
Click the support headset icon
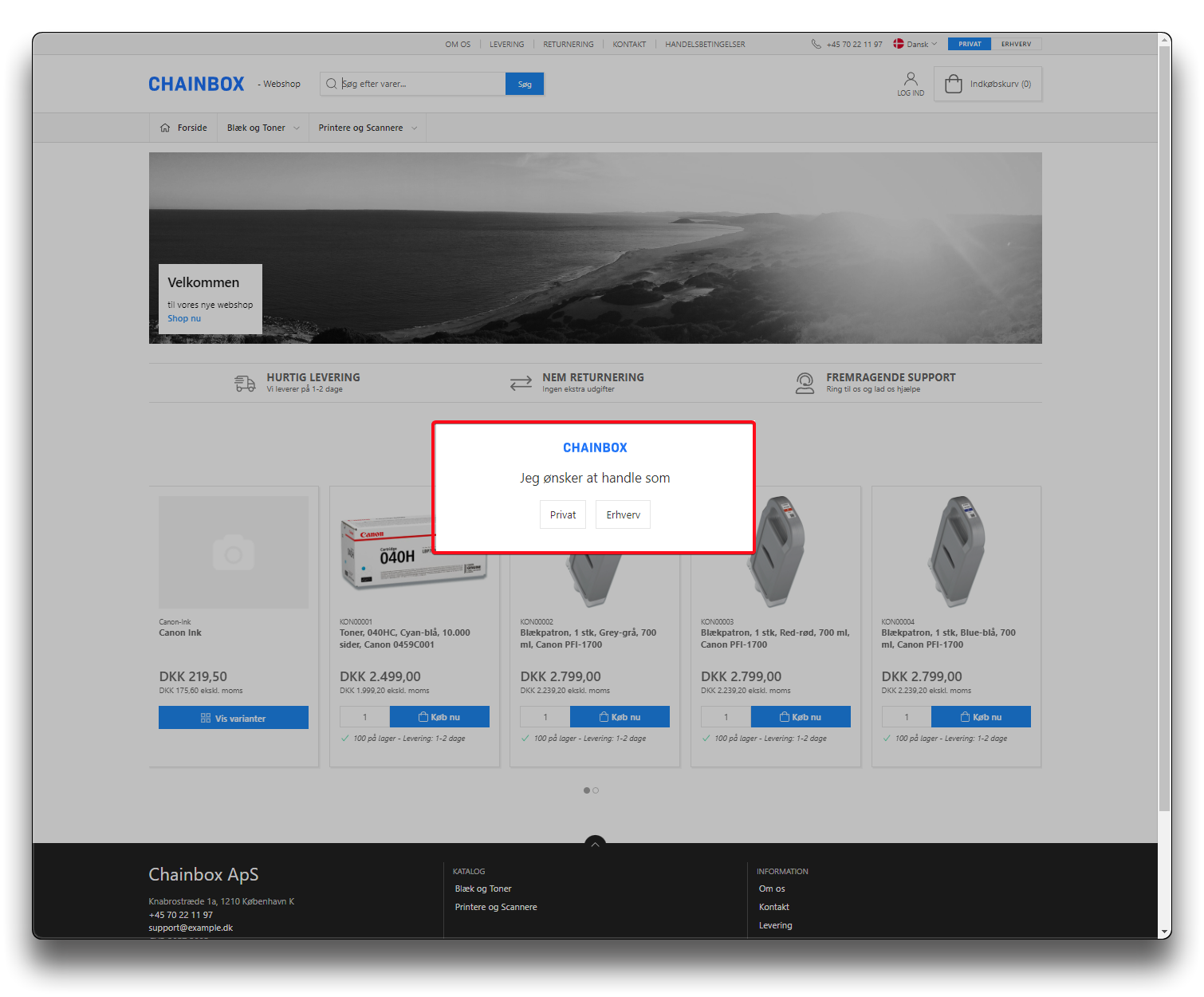(805, 384)
